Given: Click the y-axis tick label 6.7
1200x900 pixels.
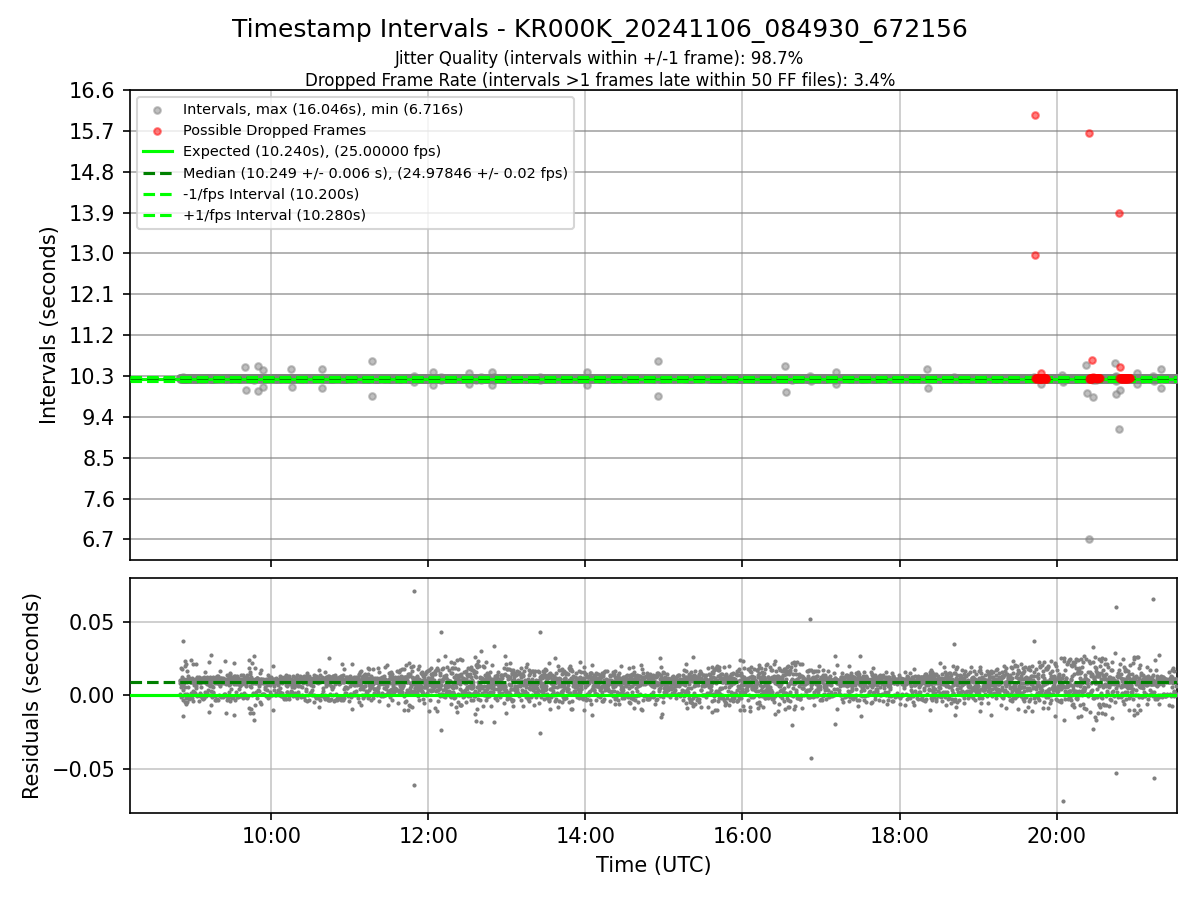Looking at the screenshot, I should 100,540.
